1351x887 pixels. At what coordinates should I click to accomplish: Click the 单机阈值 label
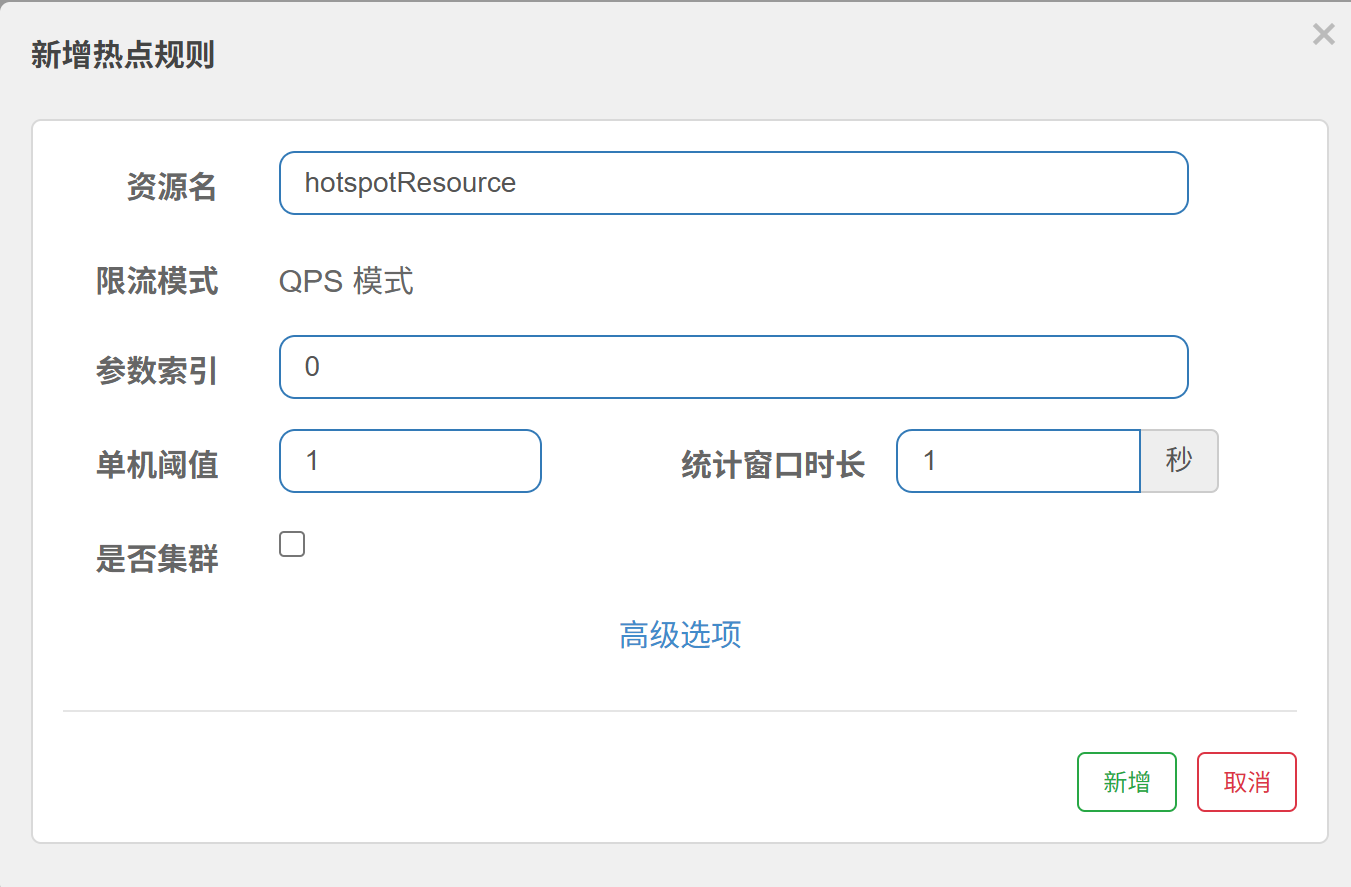click(157, 465)
